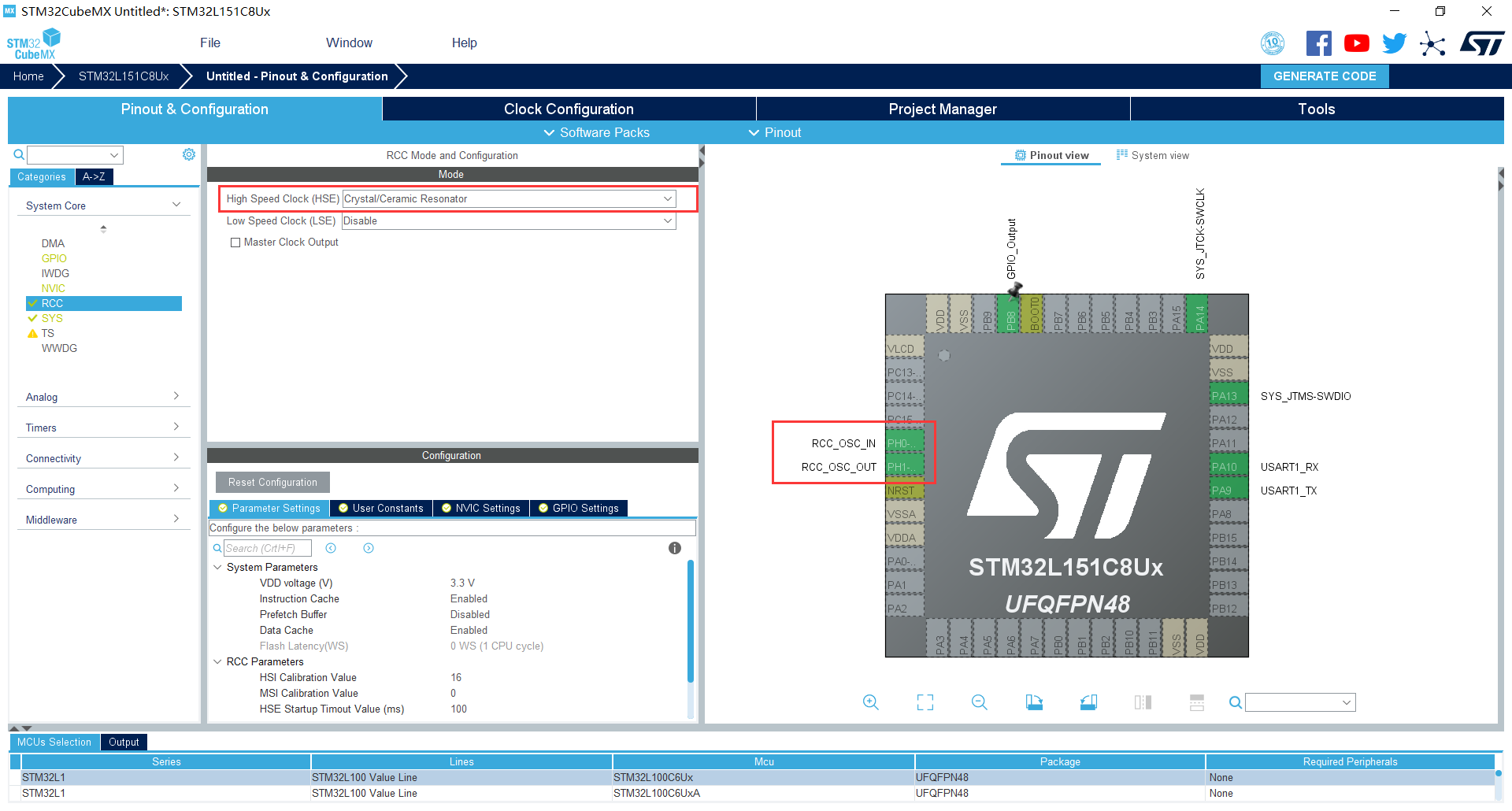The height and width of the screenshot is (811, 1512).
Task: Click the parameter info icon
Action: 675,548
